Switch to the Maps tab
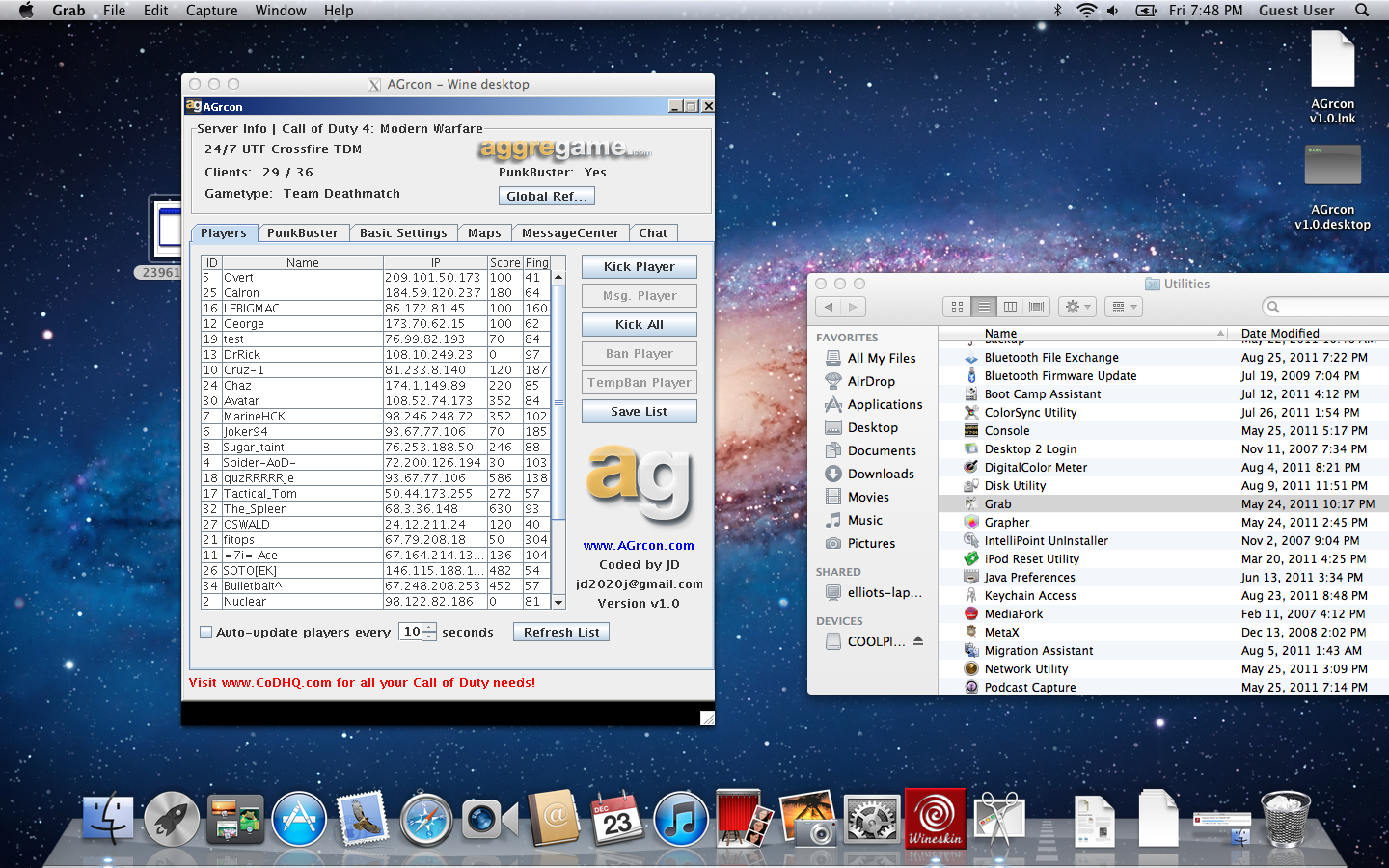The width and height of the screenshot is (1389, 868). (484, 232)
